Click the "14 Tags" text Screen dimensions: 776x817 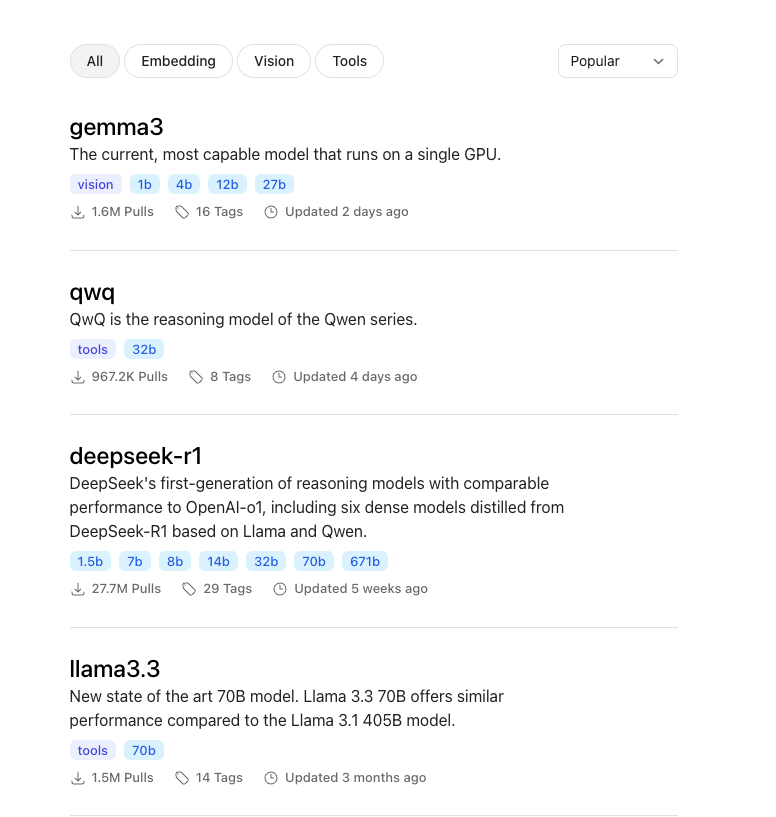click(219, 777)
